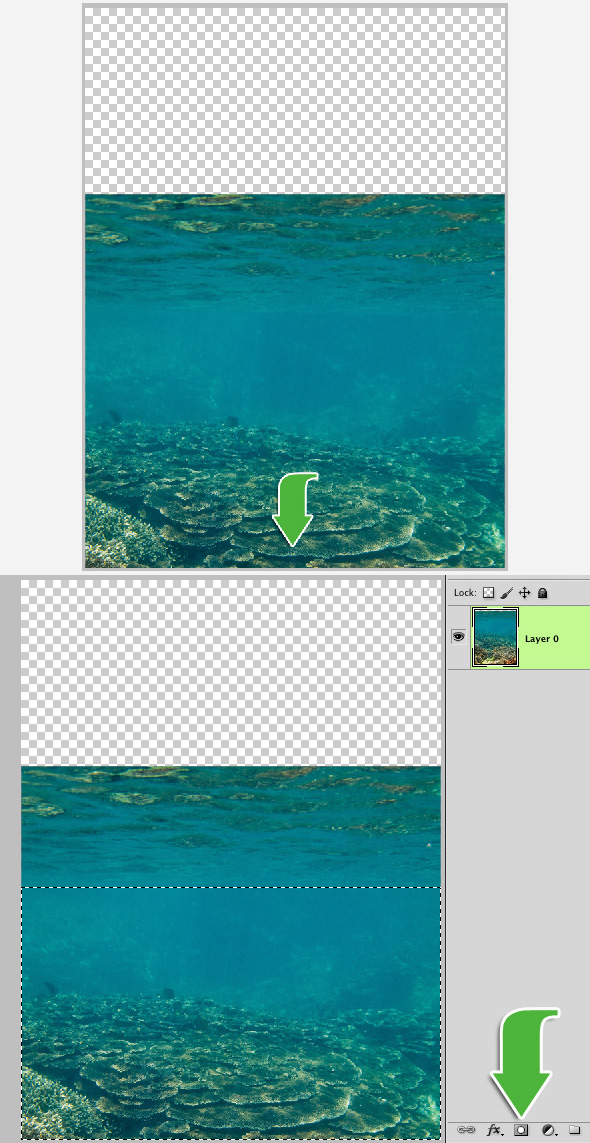Create a new group with folder icon
Image resolution: width=590 pixels, height=1143 pixels.
click(574, 1130)
